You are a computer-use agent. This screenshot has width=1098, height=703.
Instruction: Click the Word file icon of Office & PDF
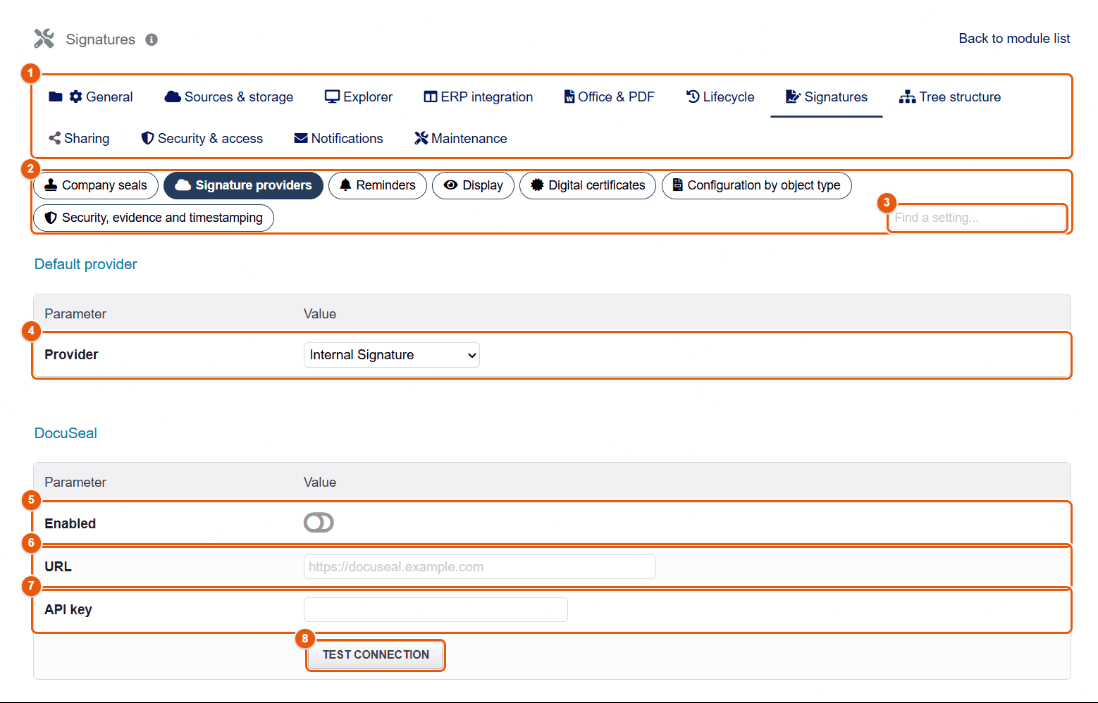[x=569, y=97]
